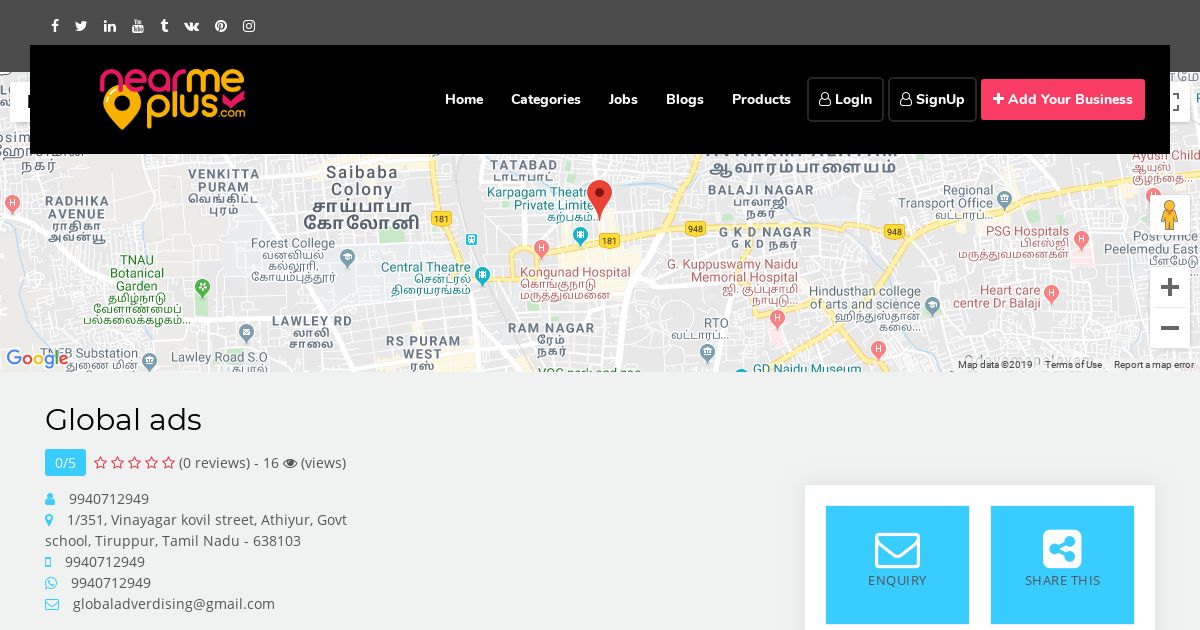
Task: Open the Jobs menu item
Action: pos(623,99)
